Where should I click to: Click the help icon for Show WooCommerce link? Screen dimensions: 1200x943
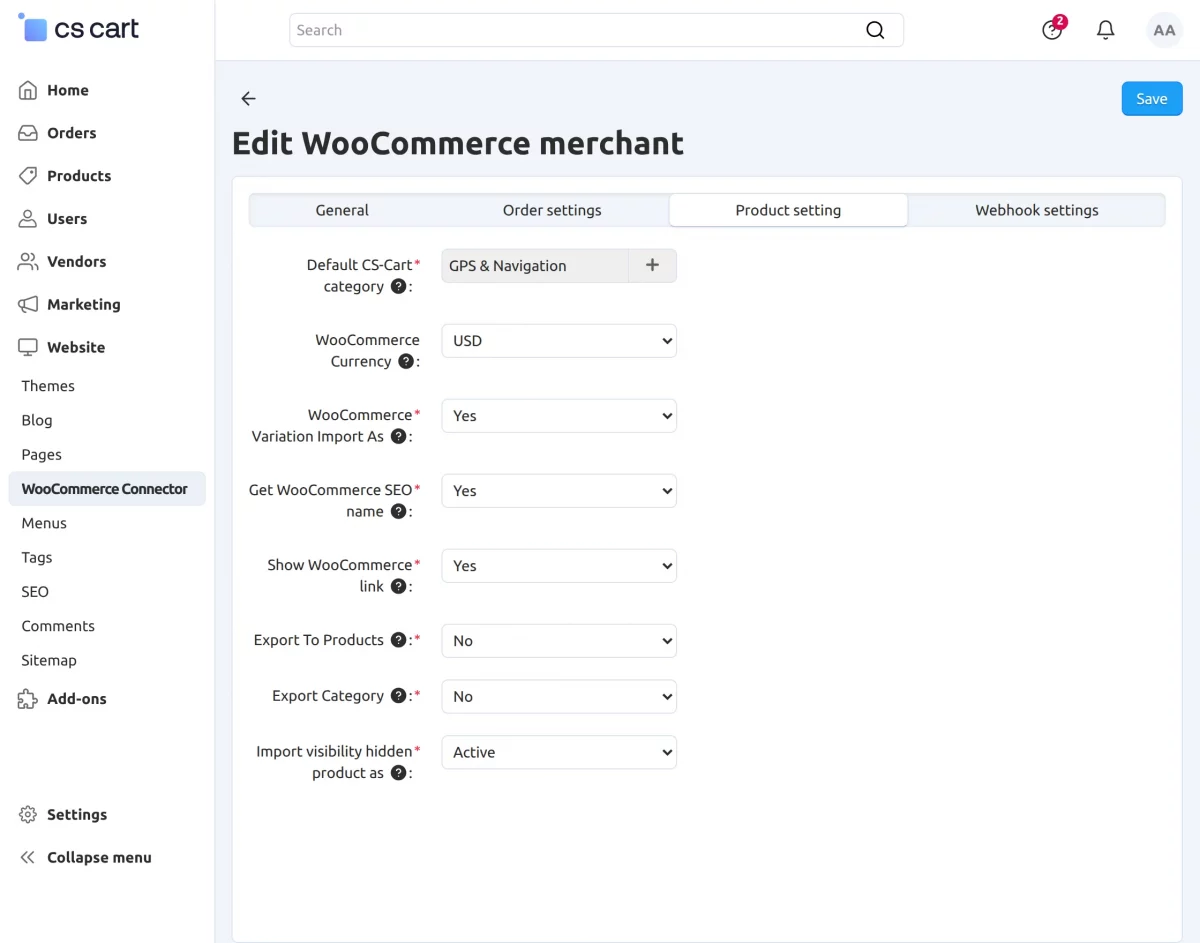(398, 587)
